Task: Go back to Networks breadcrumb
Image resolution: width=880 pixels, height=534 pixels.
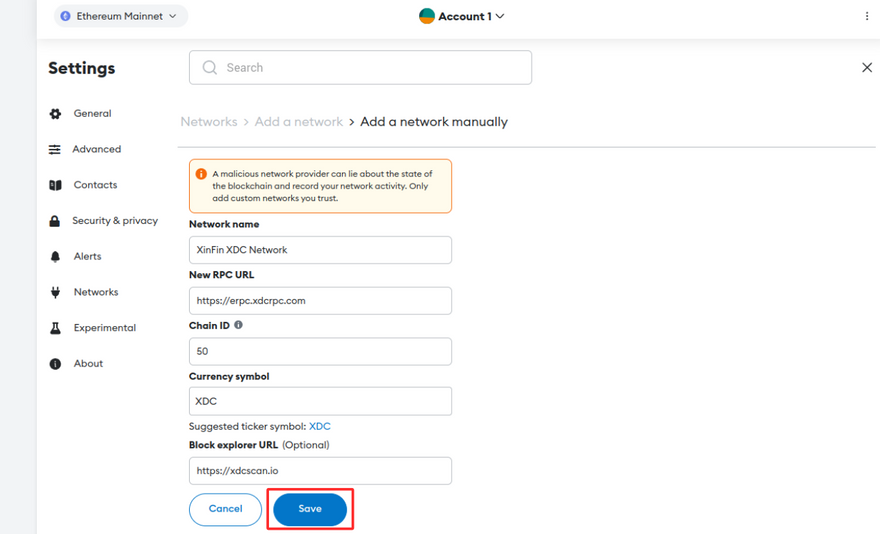Action: click(x=209, y=122)
